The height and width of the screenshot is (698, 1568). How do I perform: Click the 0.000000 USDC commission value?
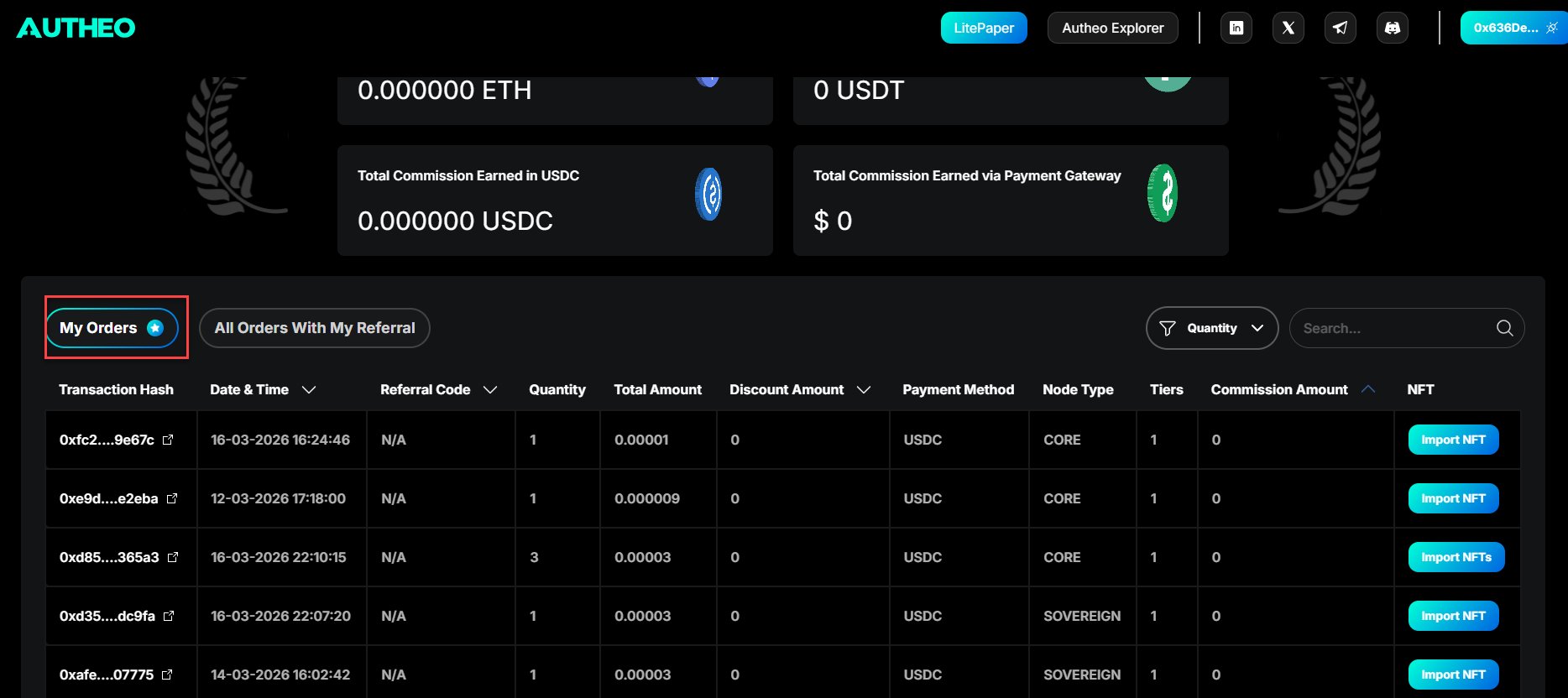[x=455, y=221]
